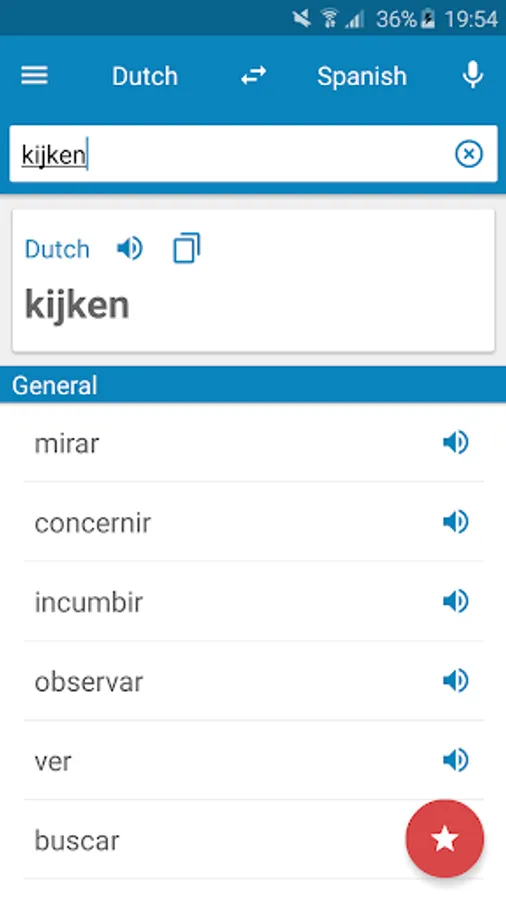506x900 pixels.
Task: Play audio for observar
Action: click(x=456, y=681)
